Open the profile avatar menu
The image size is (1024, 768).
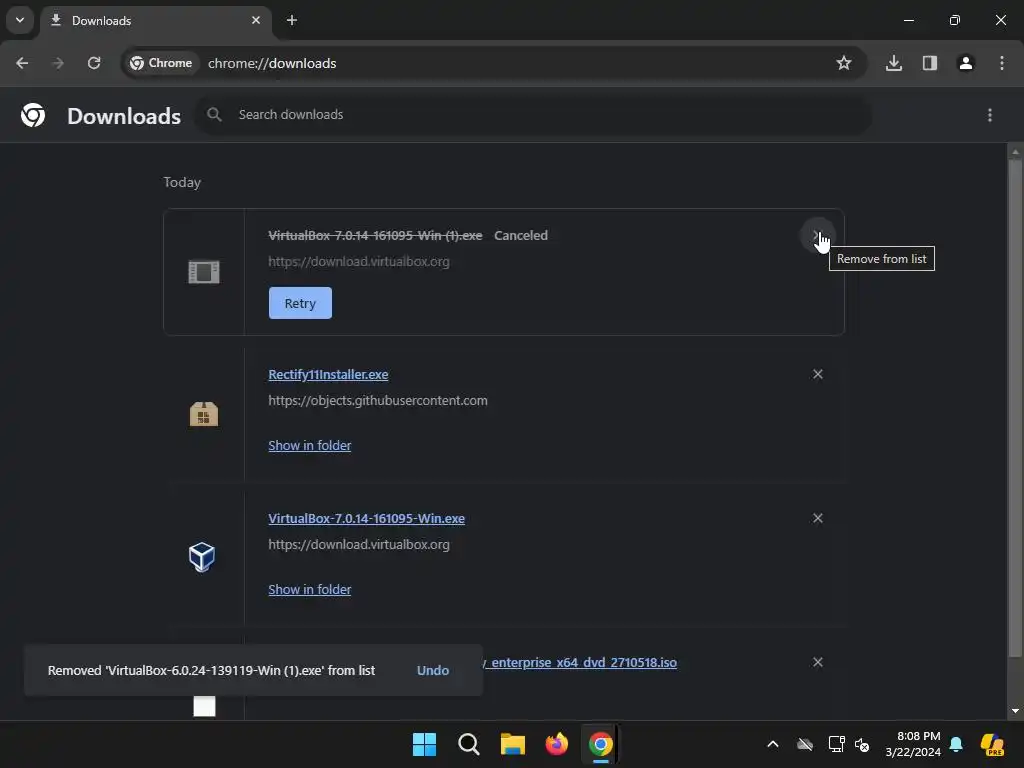(x=965, y=63)
